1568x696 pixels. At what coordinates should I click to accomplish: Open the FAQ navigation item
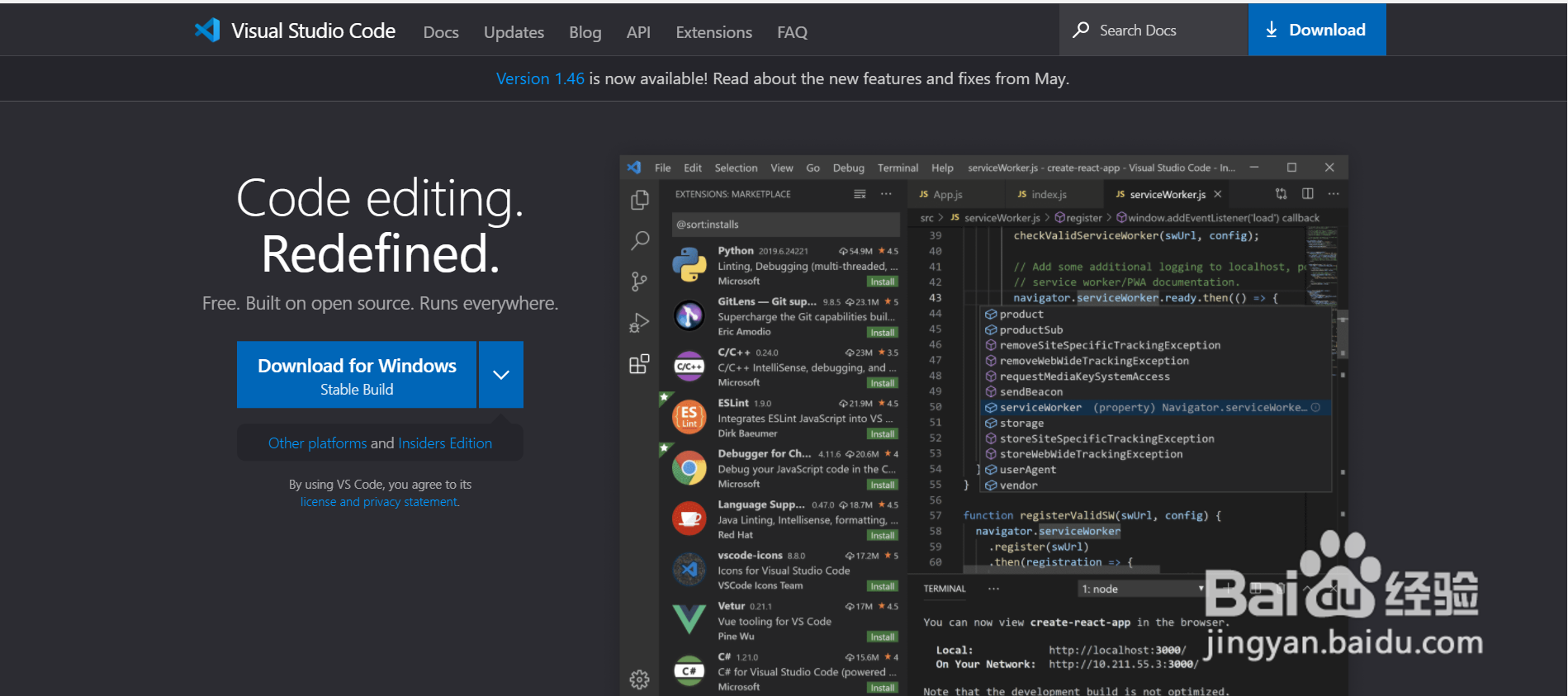pyautogui.click(x=792, y=32)
